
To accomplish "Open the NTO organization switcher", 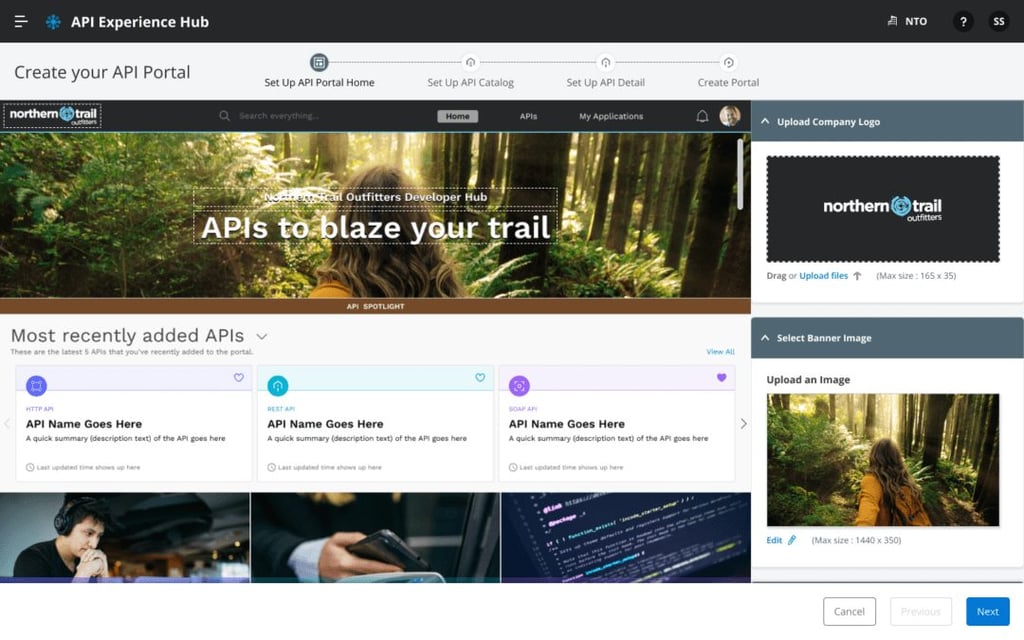I will 907,22.
